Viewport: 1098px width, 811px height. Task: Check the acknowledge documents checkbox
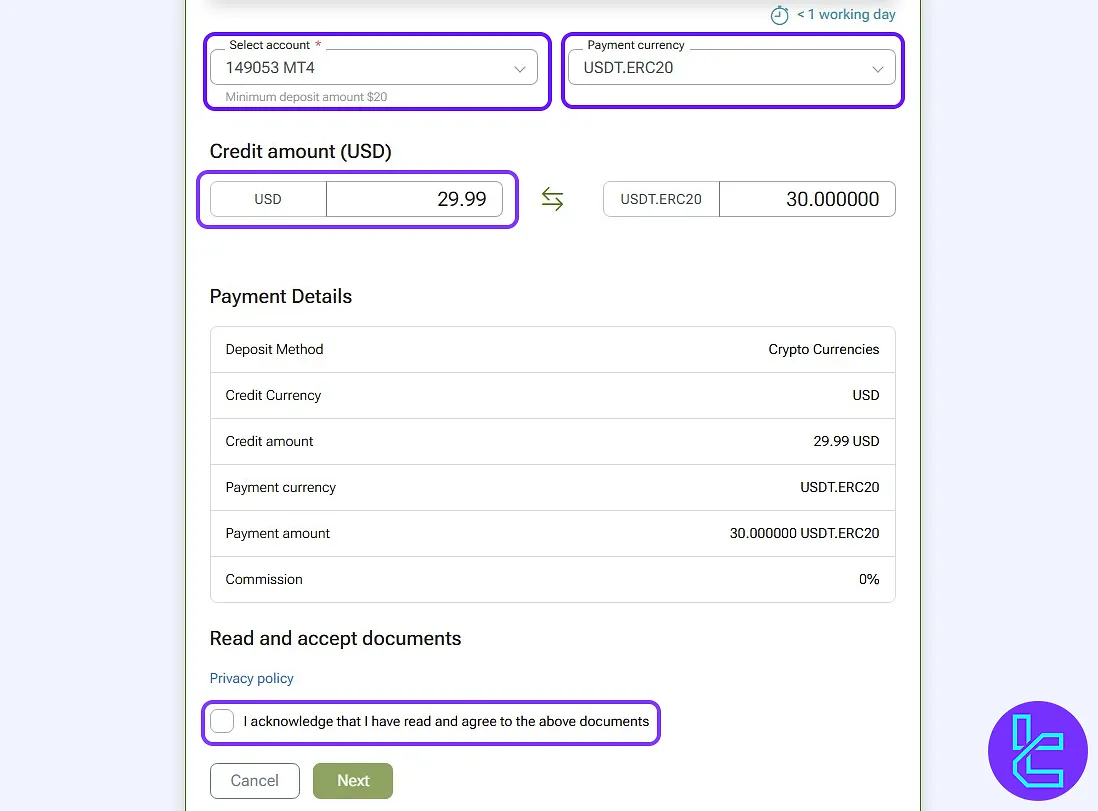point(222,721)
